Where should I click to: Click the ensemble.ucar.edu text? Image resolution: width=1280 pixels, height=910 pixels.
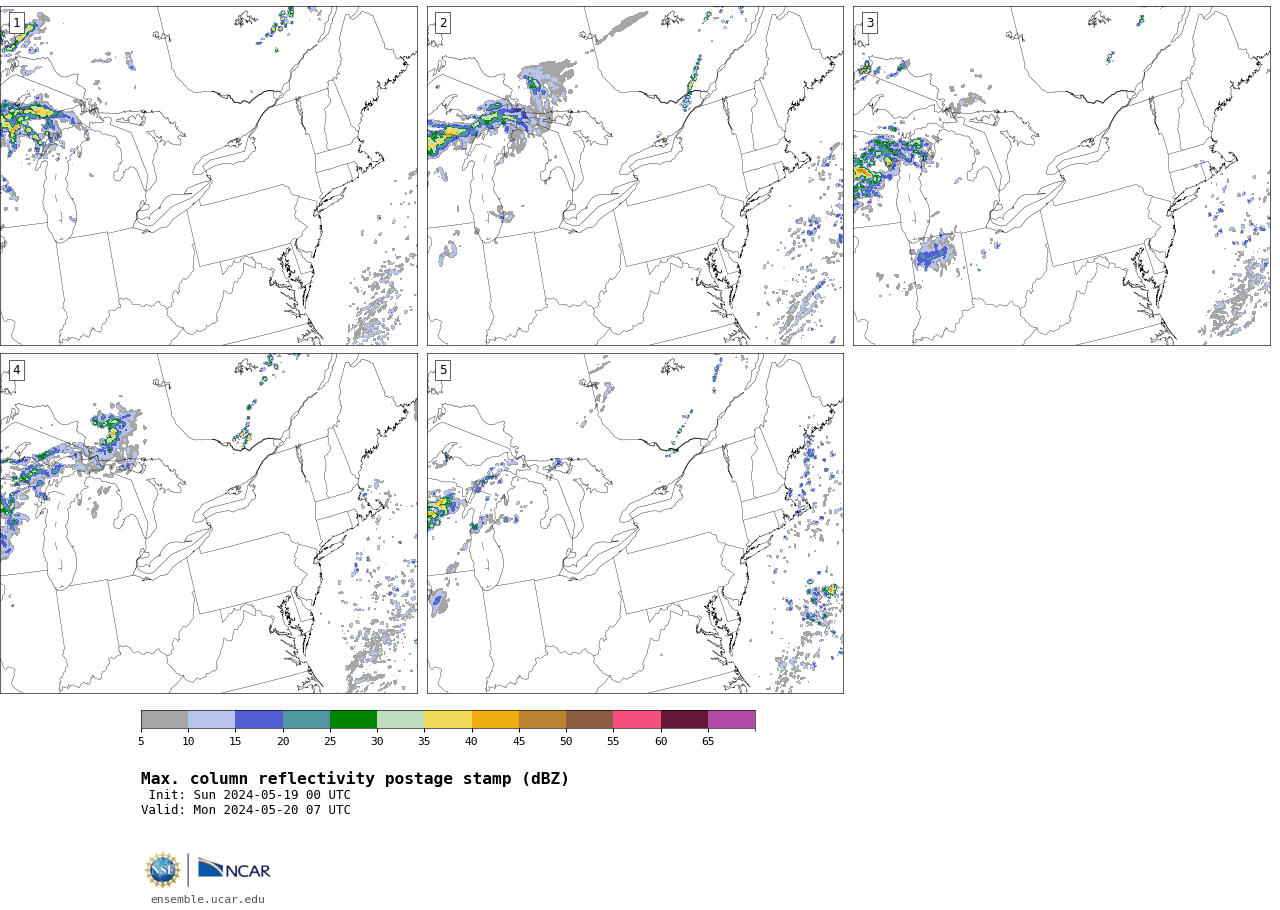(208, 900)
